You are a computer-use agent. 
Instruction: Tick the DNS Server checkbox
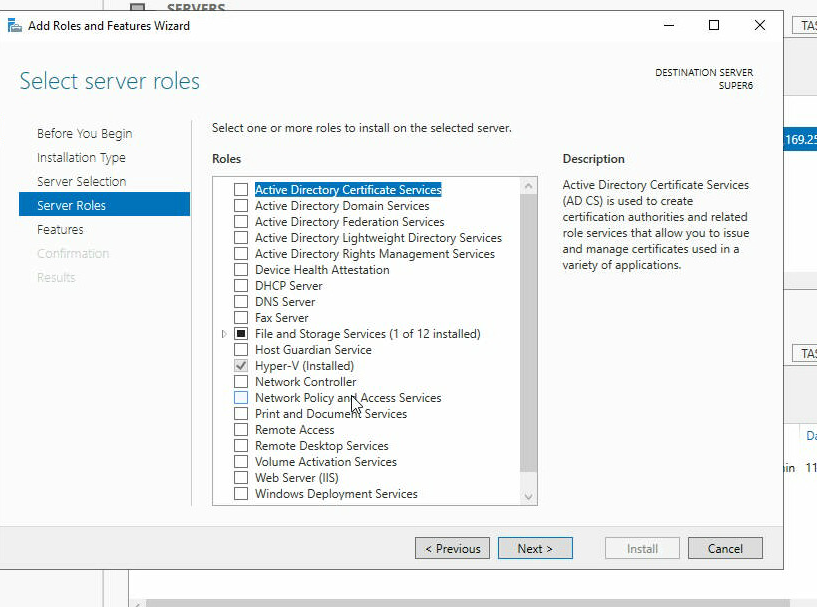coord(240,302)
